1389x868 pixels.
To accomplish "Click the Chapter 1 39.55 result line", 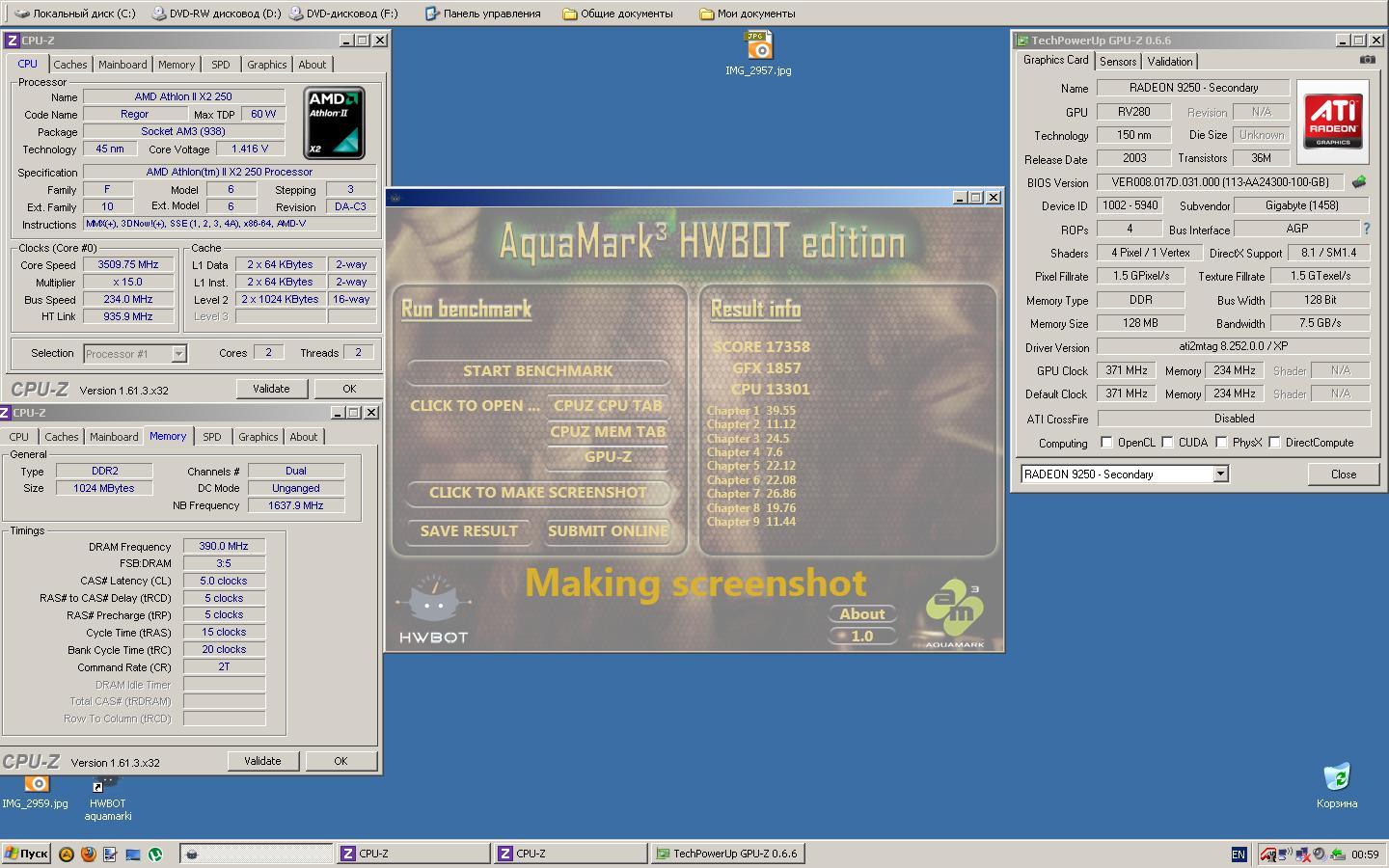I will tap(751, 411).
